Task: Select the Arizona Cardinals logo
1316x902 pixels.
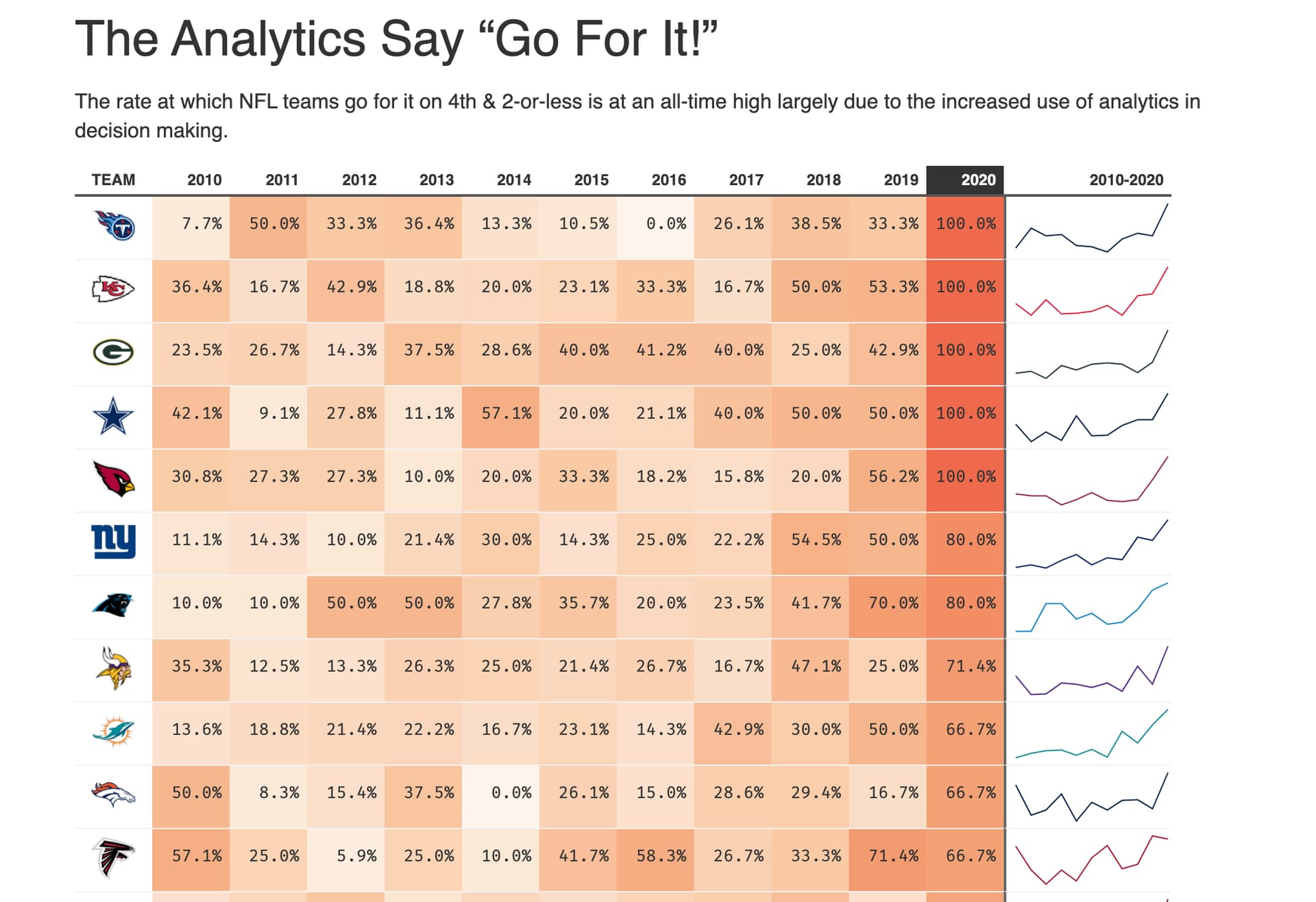Action: coord(113,478)
